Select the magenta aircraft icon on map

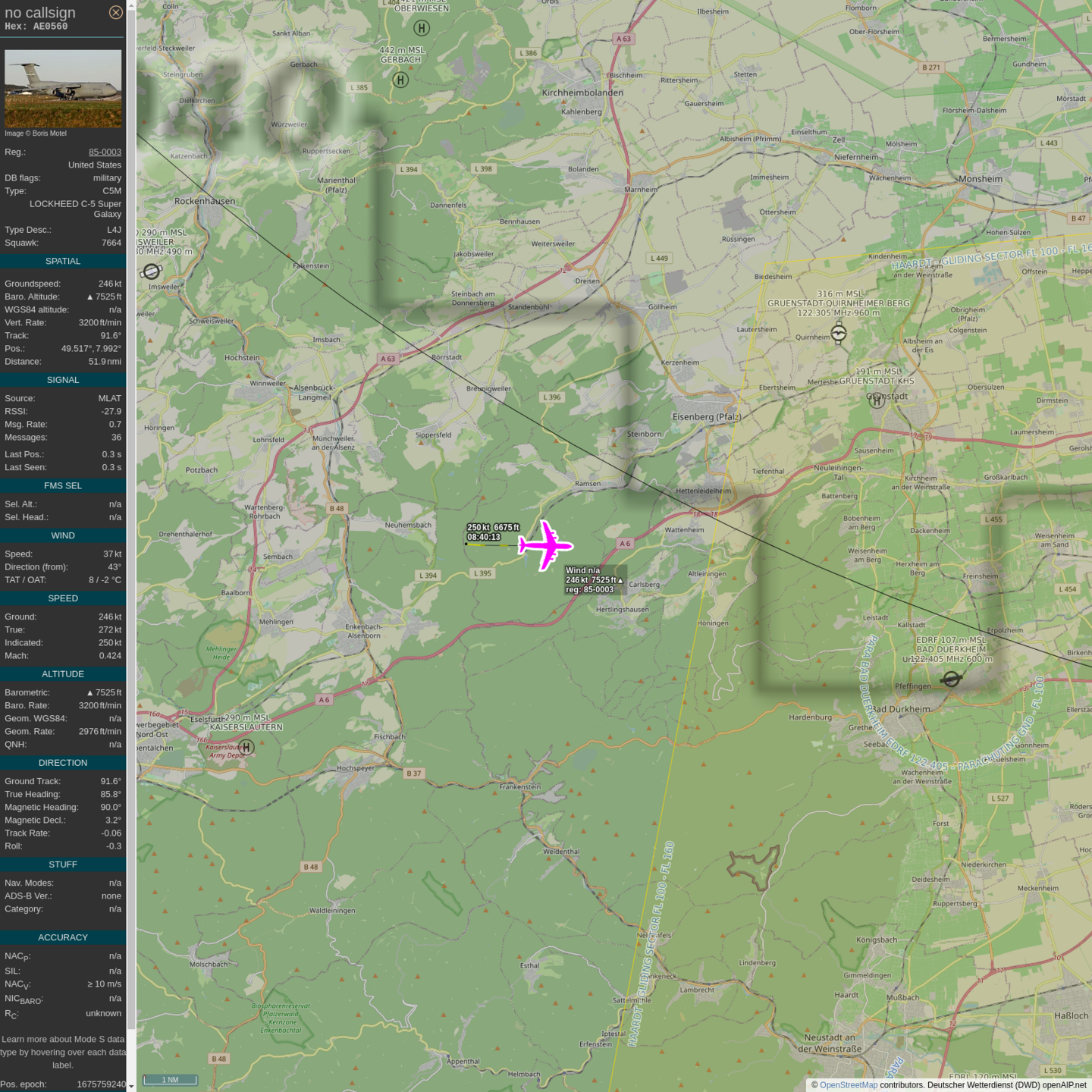tap(545, 545)
